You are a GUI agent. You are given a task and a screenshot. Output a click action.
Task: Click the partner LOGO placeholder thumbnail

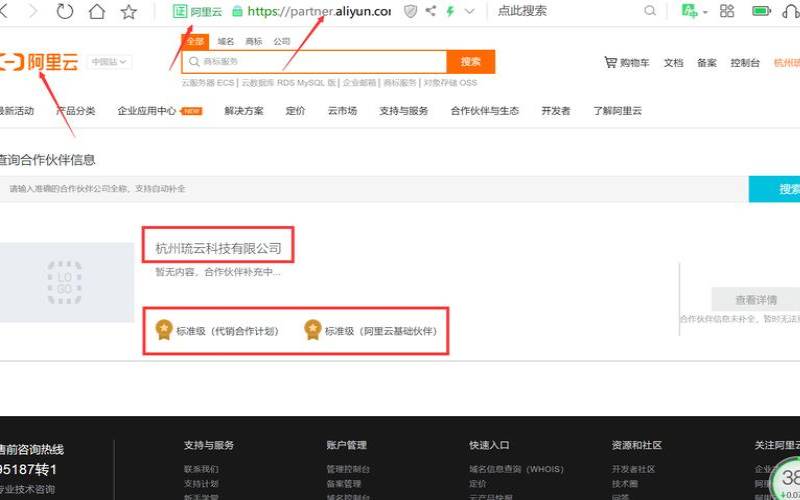(x=65, y=282)
